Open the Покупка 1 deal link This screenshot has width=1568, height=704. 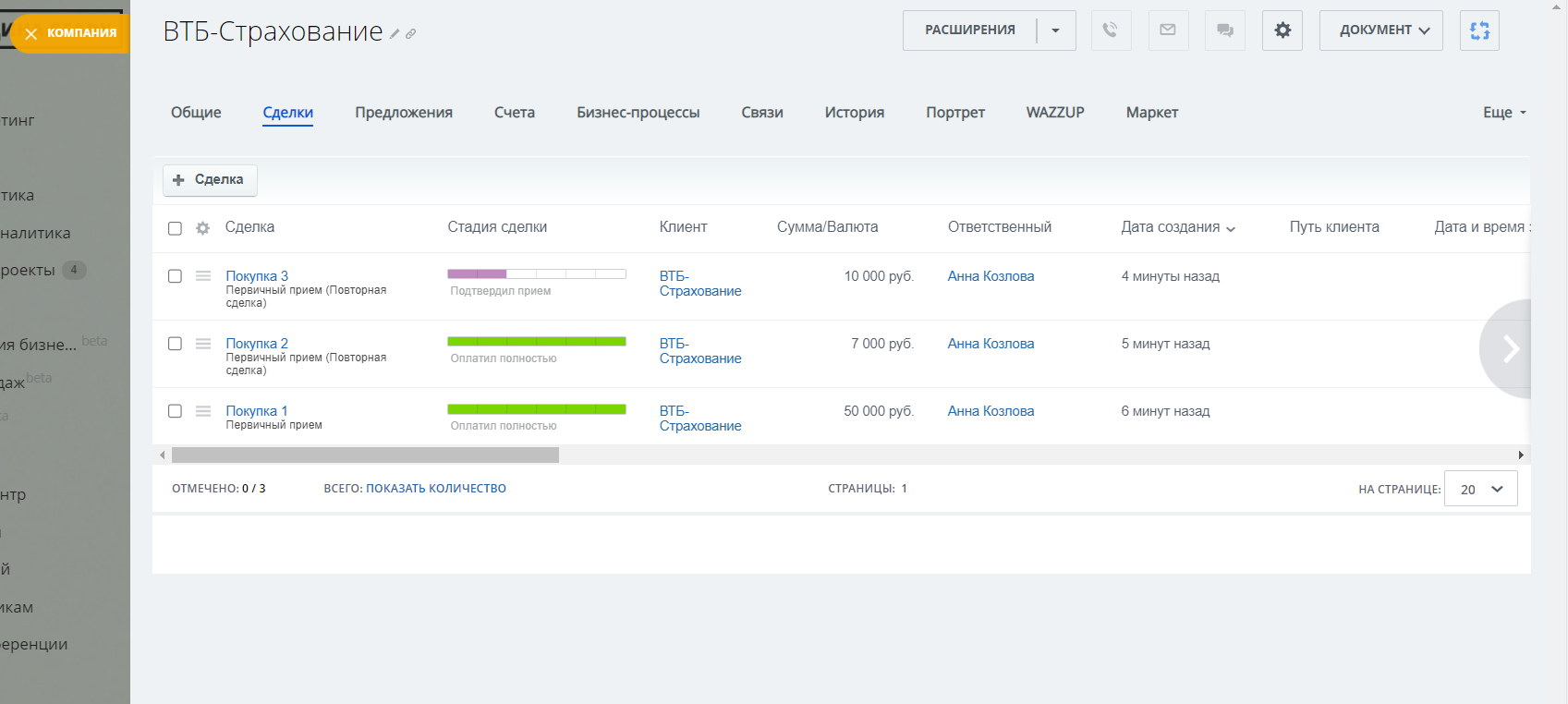257,411
